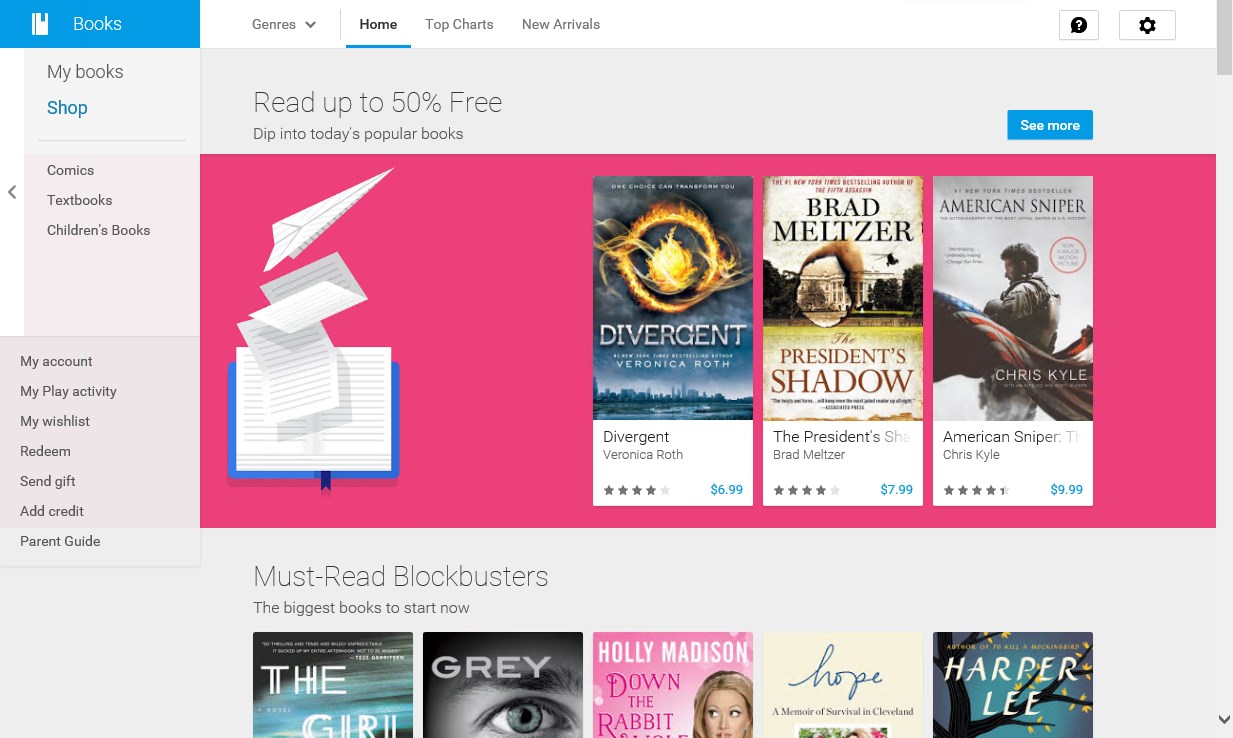Open the settings gear icon
The height and width of the screenshot is (738, 1233).
[x=1147, y=25]
